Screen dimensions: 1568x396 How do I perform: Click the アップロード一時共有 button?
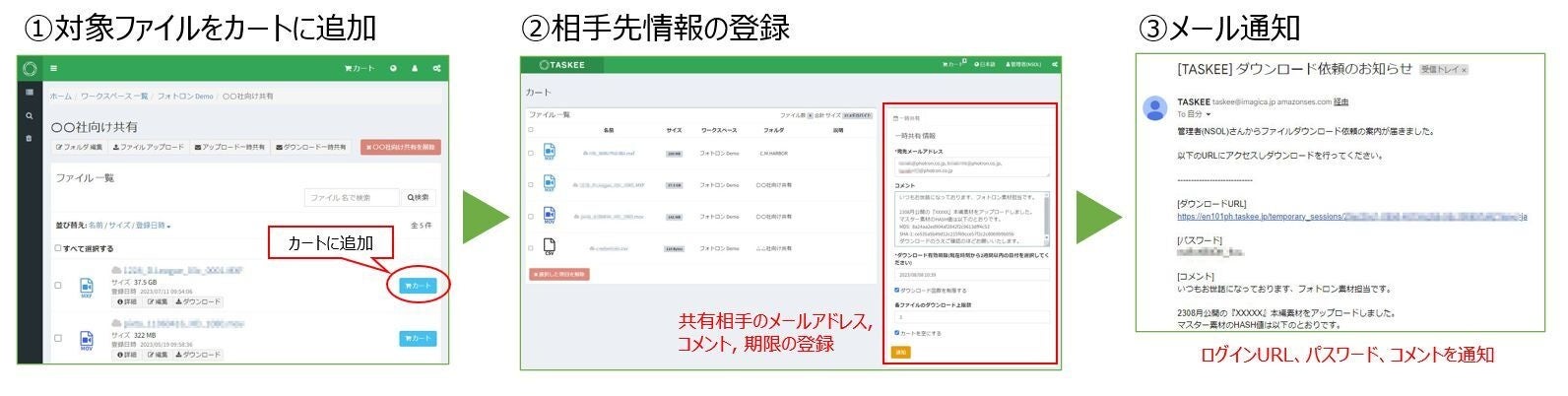point(229,148)
